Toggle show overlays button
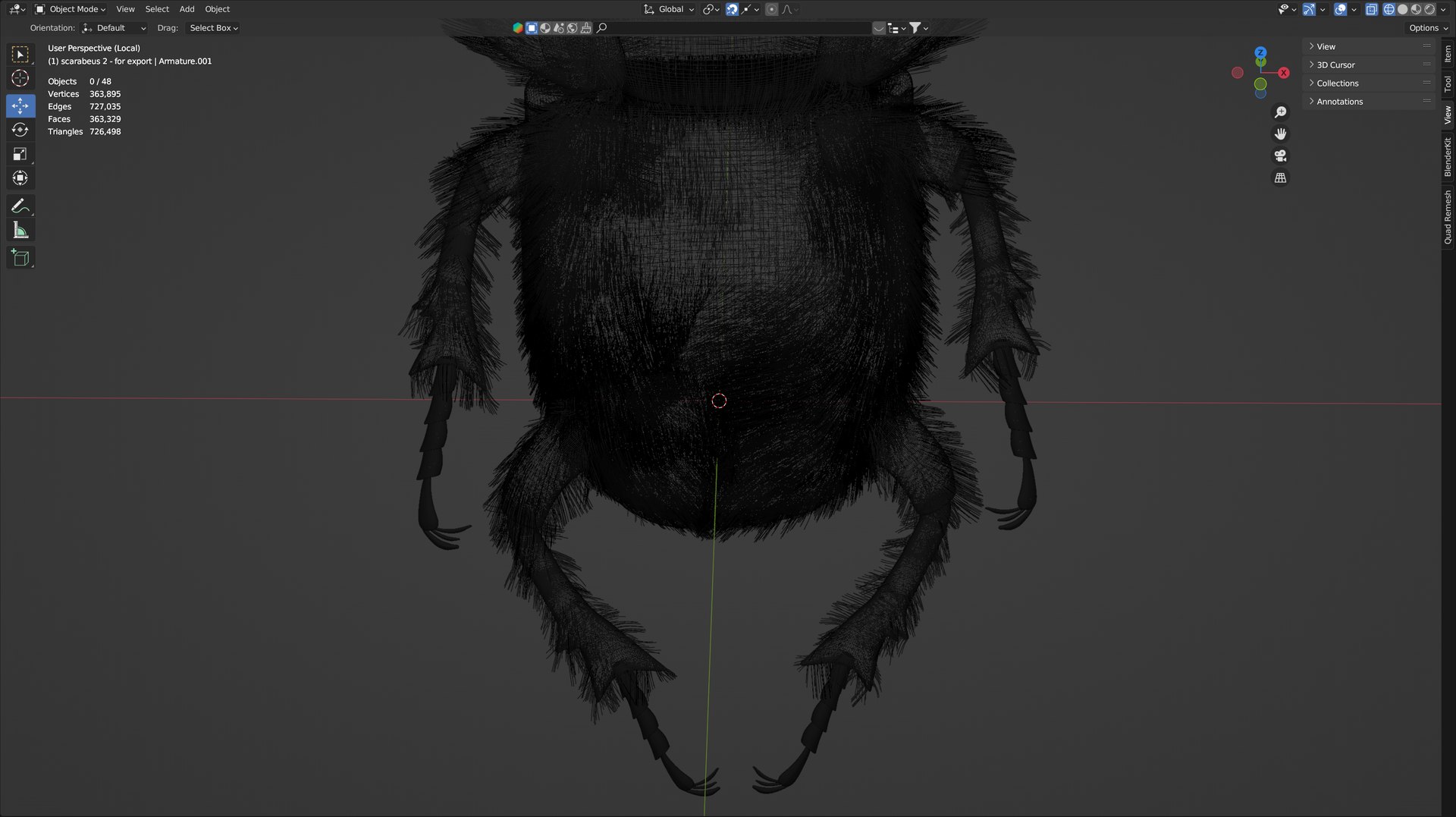This screenshot has width=1456, height=817. click(x=1341, y=9)
